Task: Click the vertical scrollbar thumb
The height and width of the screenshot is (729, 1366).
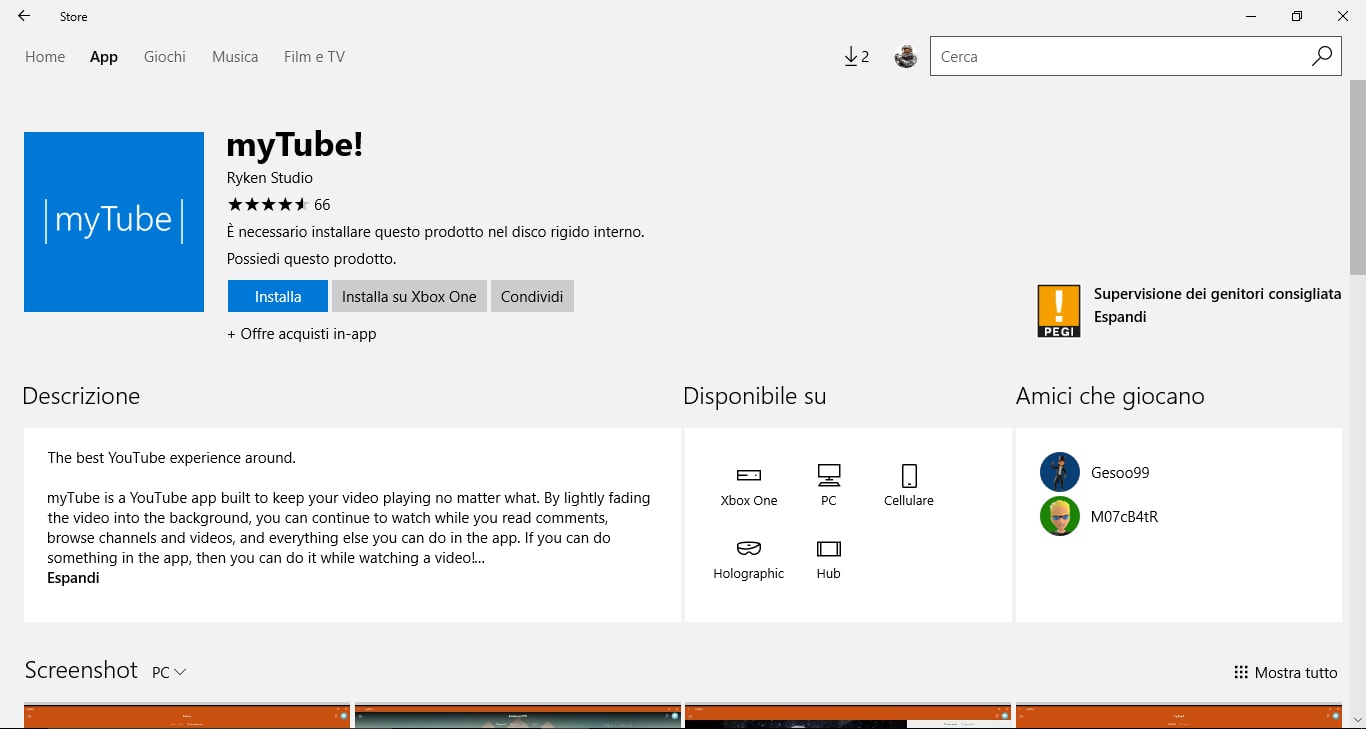Action: point(1358,175)
